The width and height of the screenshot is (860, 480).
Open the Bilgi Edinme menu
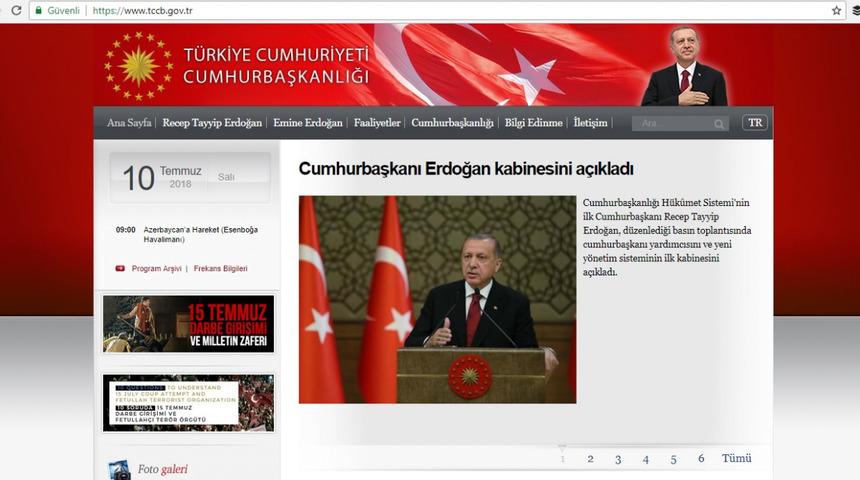point(534,123)
